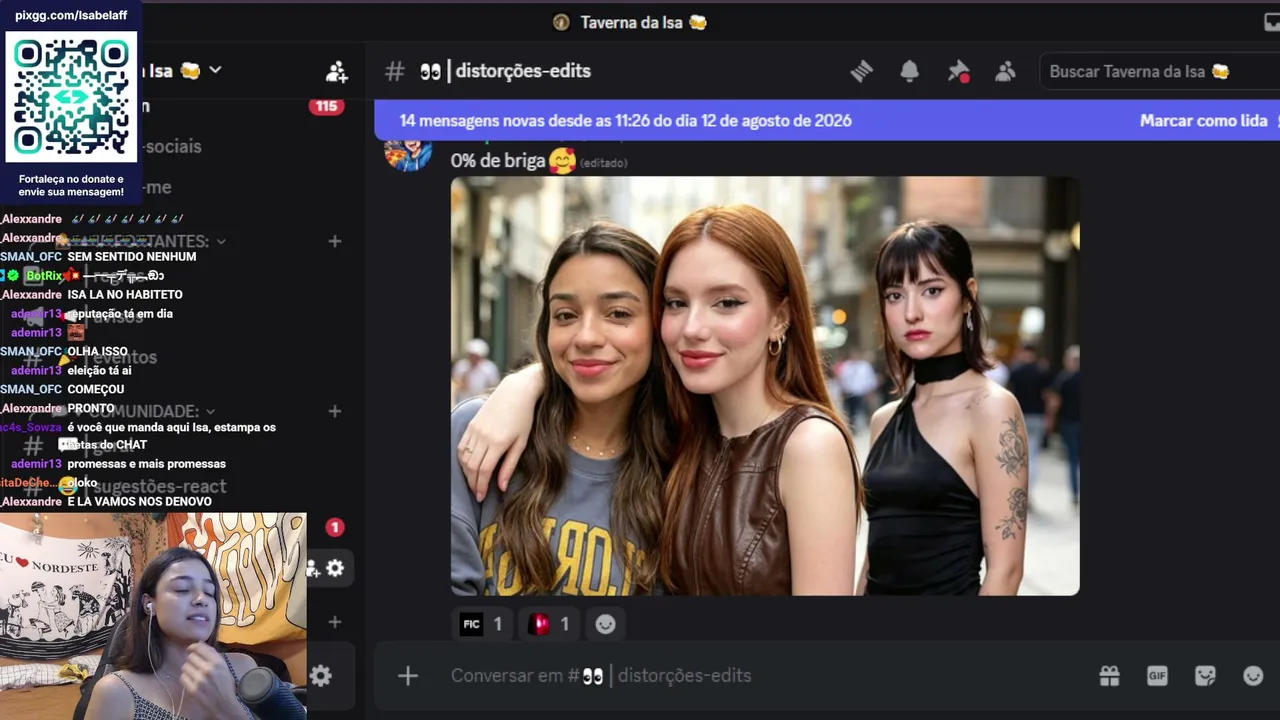Click the red 115 mentions badge
The height and width of the screenshot is (720, 1280).
tap(326, 106)
